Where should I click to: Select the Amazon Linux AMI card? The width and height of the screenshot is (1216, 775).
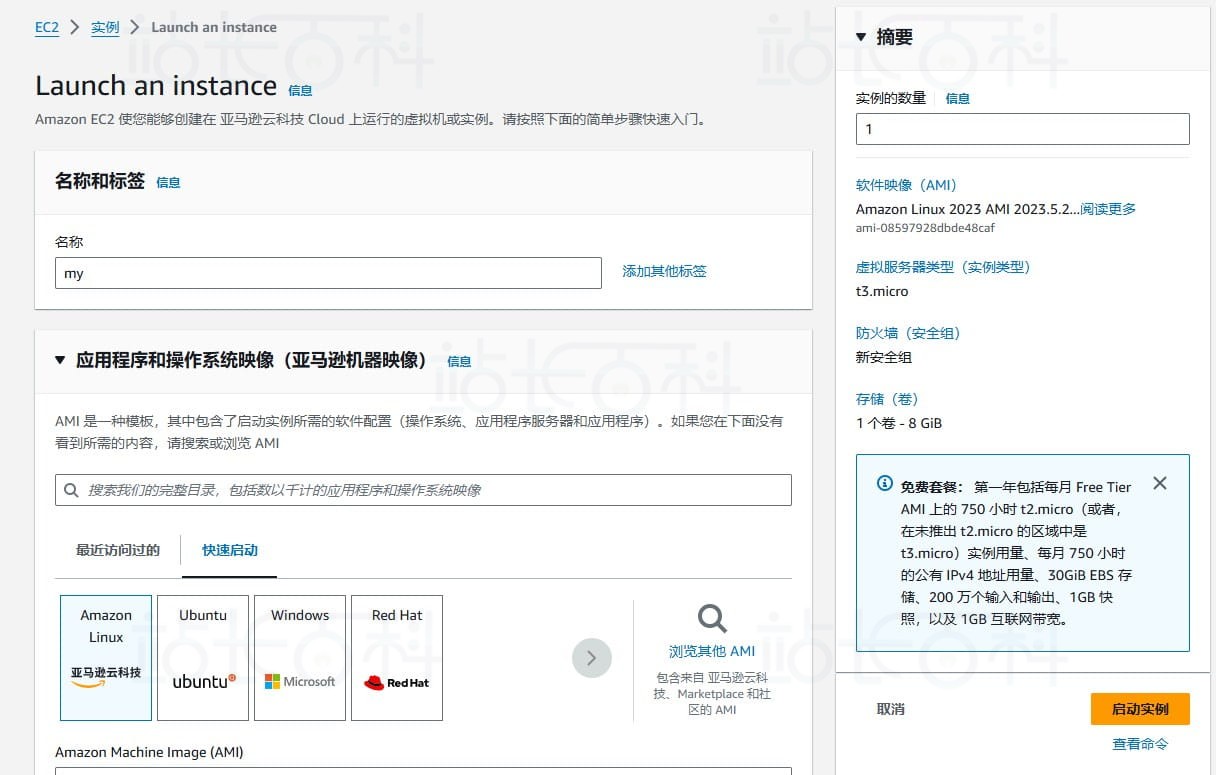(105, 657)
